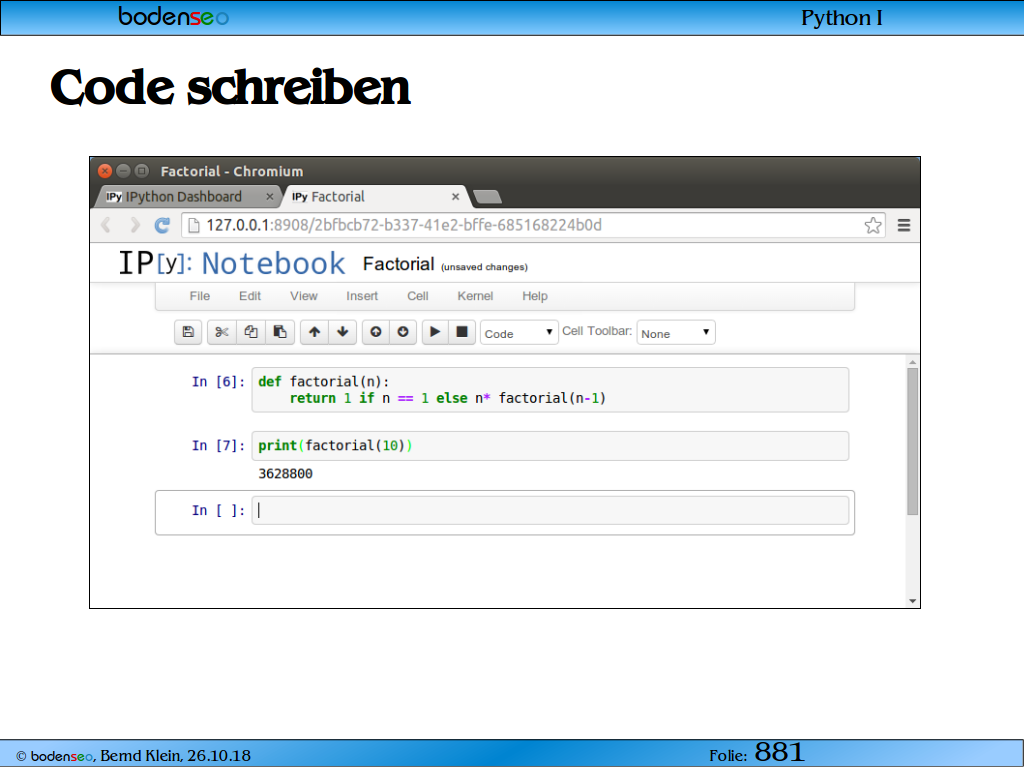This screenshot has height=768, width=1024.
Task: Open the cell type Code dropdown
Action: point(519,333)
